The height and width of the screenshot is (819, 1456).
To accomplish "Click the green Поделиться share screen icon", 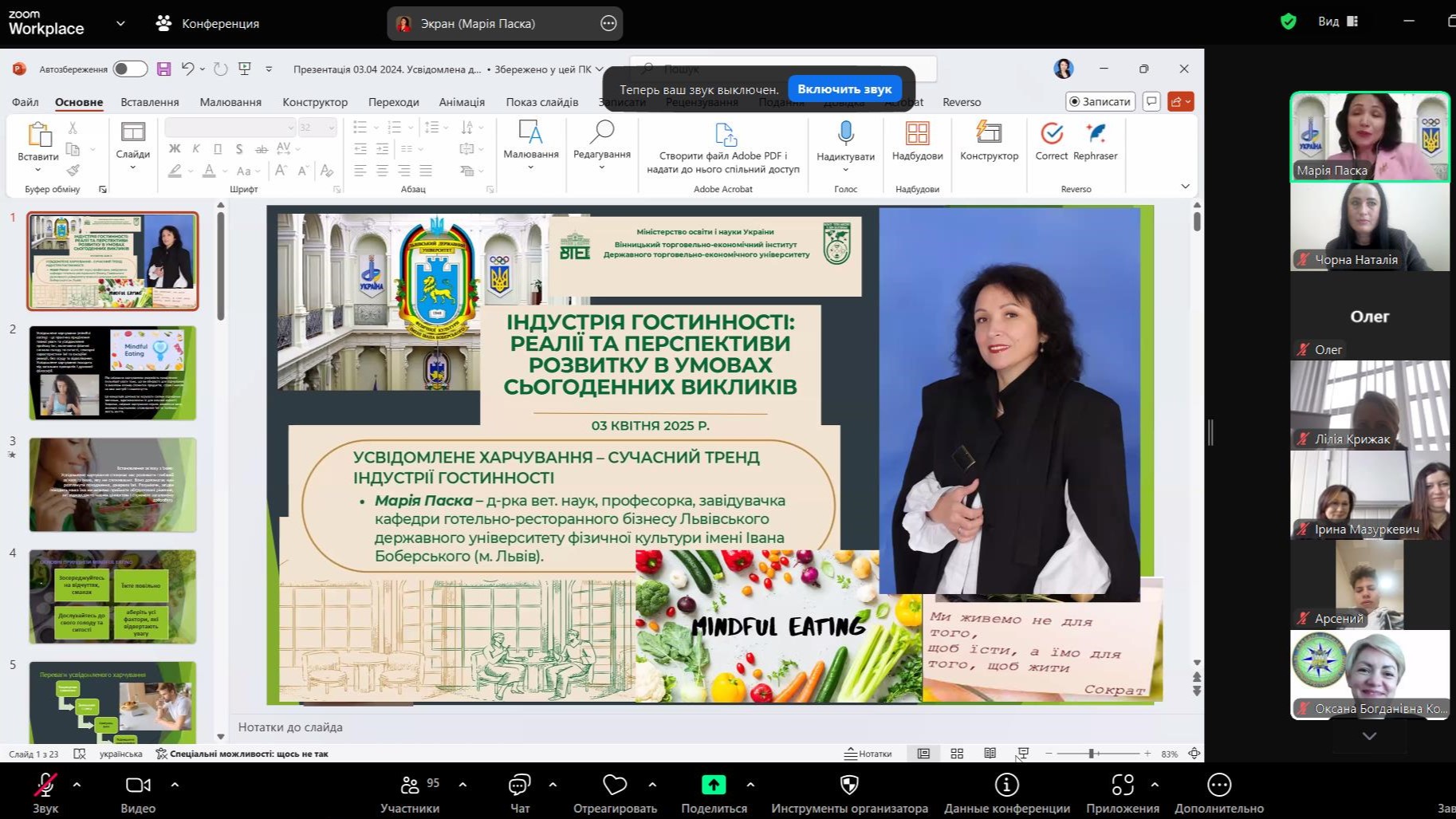I will pos(714,786).
